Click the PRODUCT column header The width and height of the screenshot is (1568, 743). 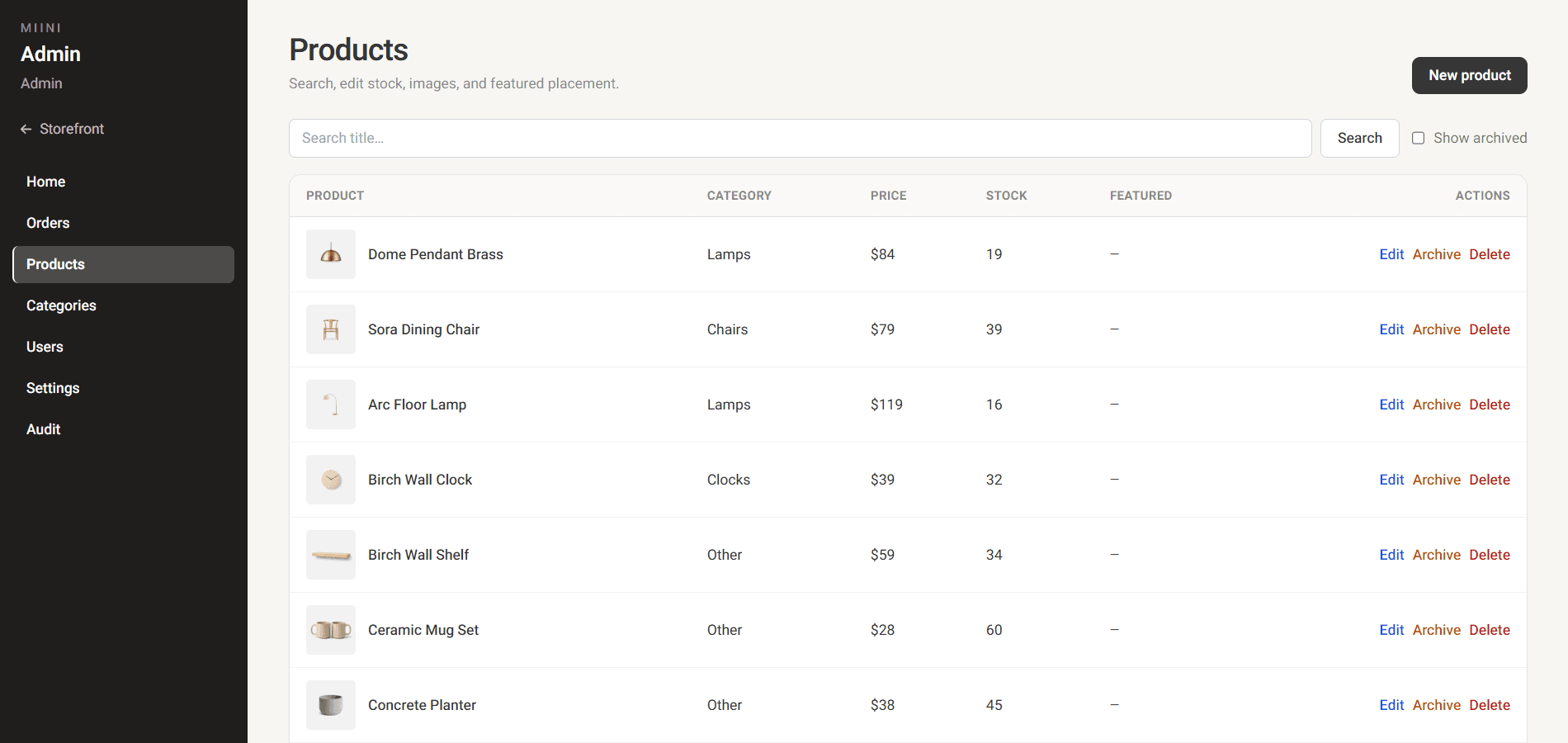[335, 196]
